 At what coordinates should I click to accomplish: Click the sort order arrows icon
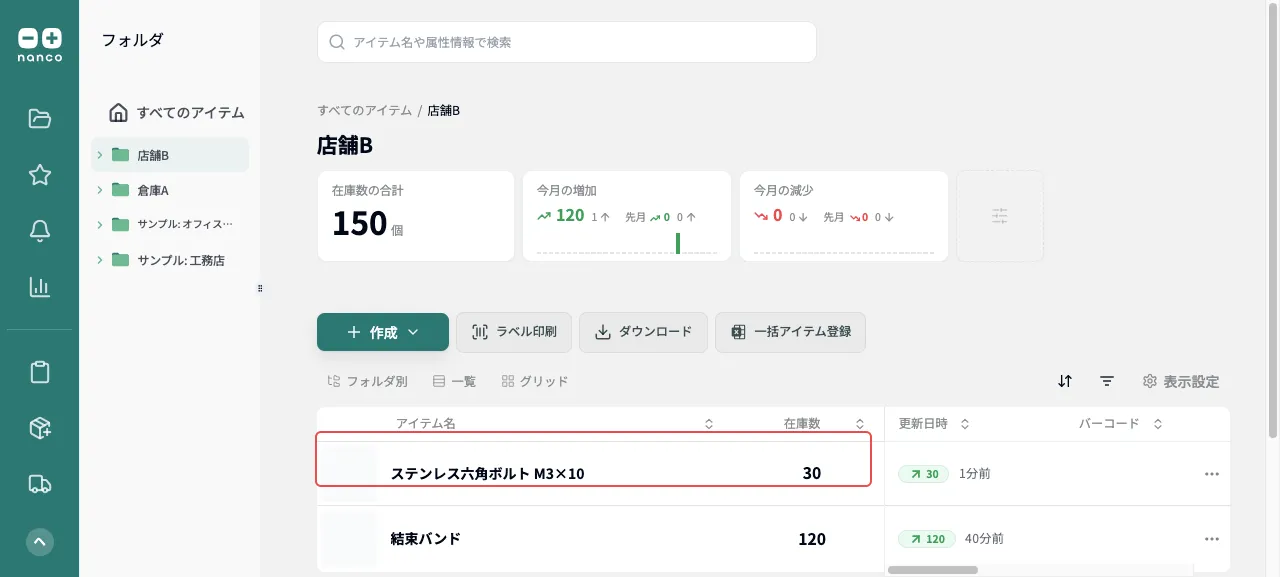coord(1065,381)
